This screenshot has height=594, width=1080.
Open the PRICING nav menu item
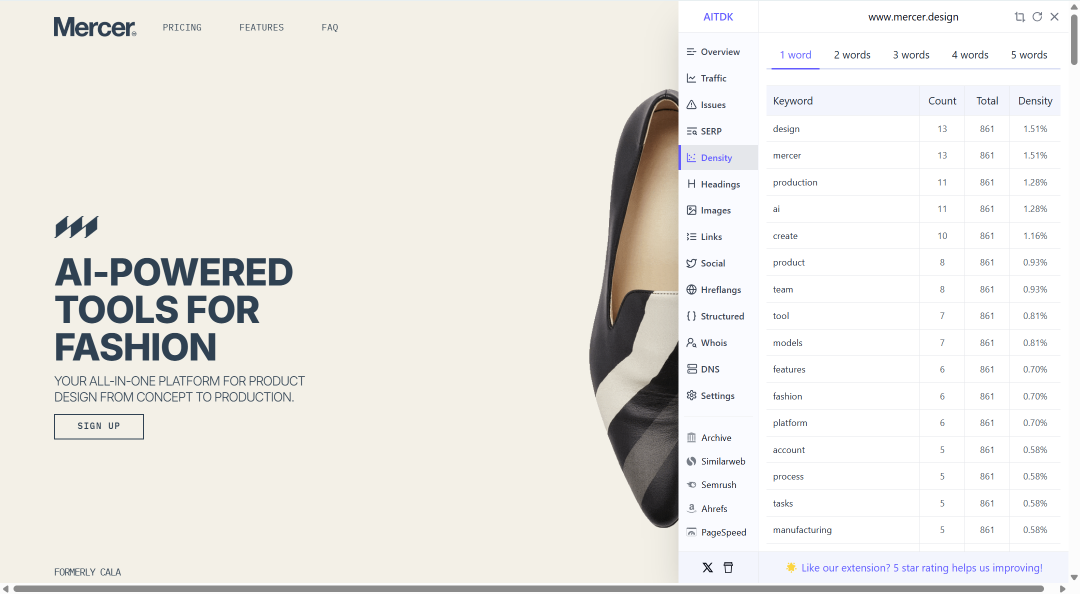tap(182, 28)
